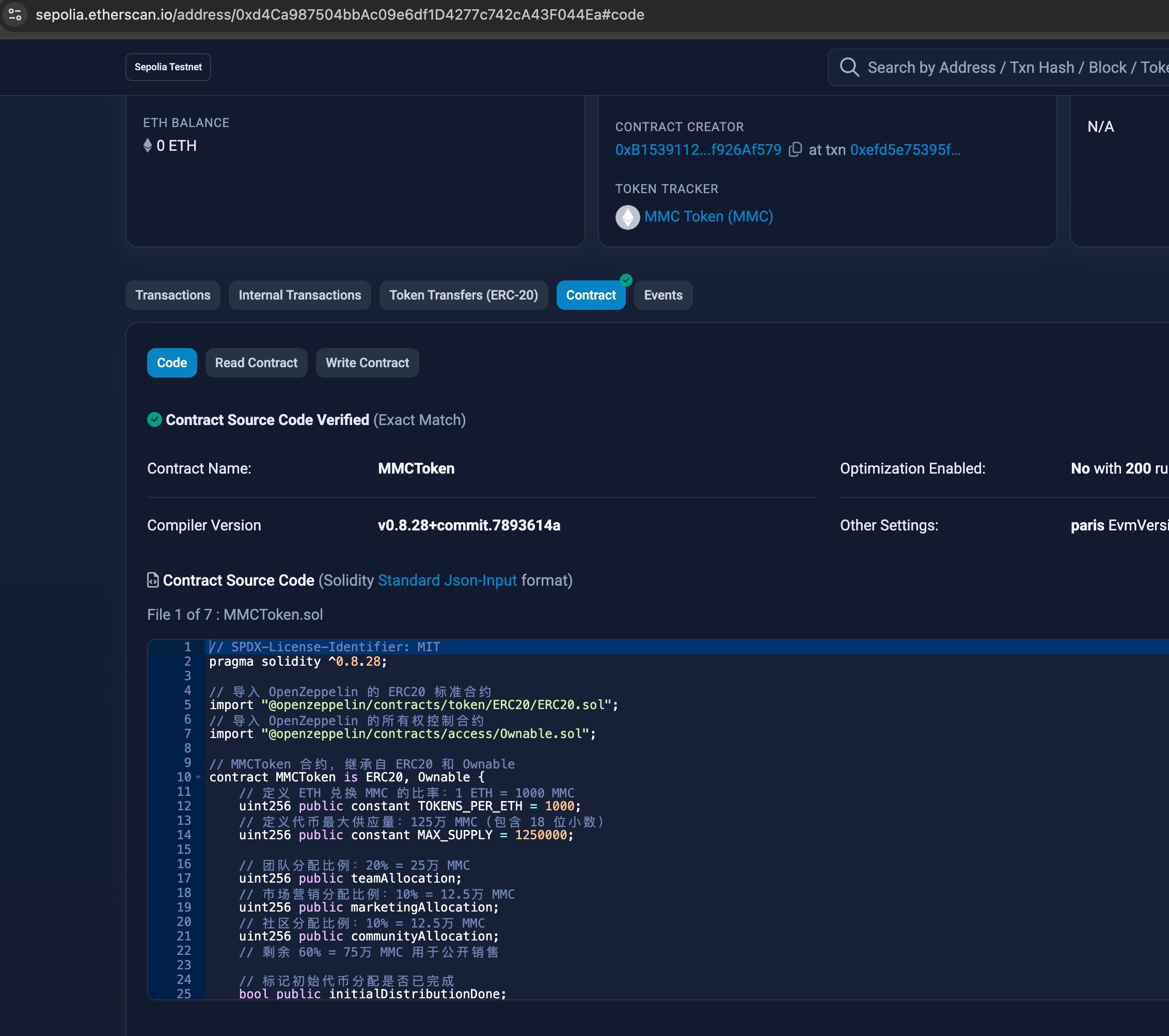Select the Code view button
Image resolution: width=1169 pixels, height=1036 pixels.
click(171, 363)
